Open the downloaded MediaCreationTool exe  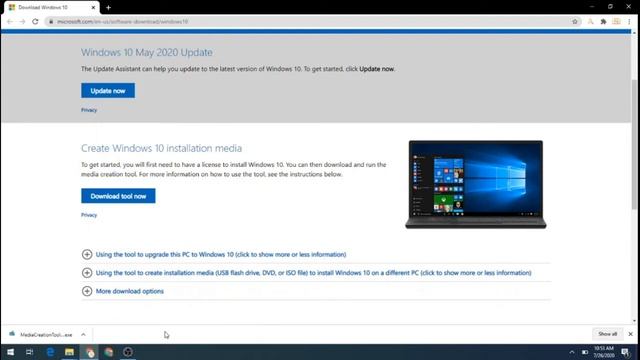pyautogui.click(x=46, y=335)
